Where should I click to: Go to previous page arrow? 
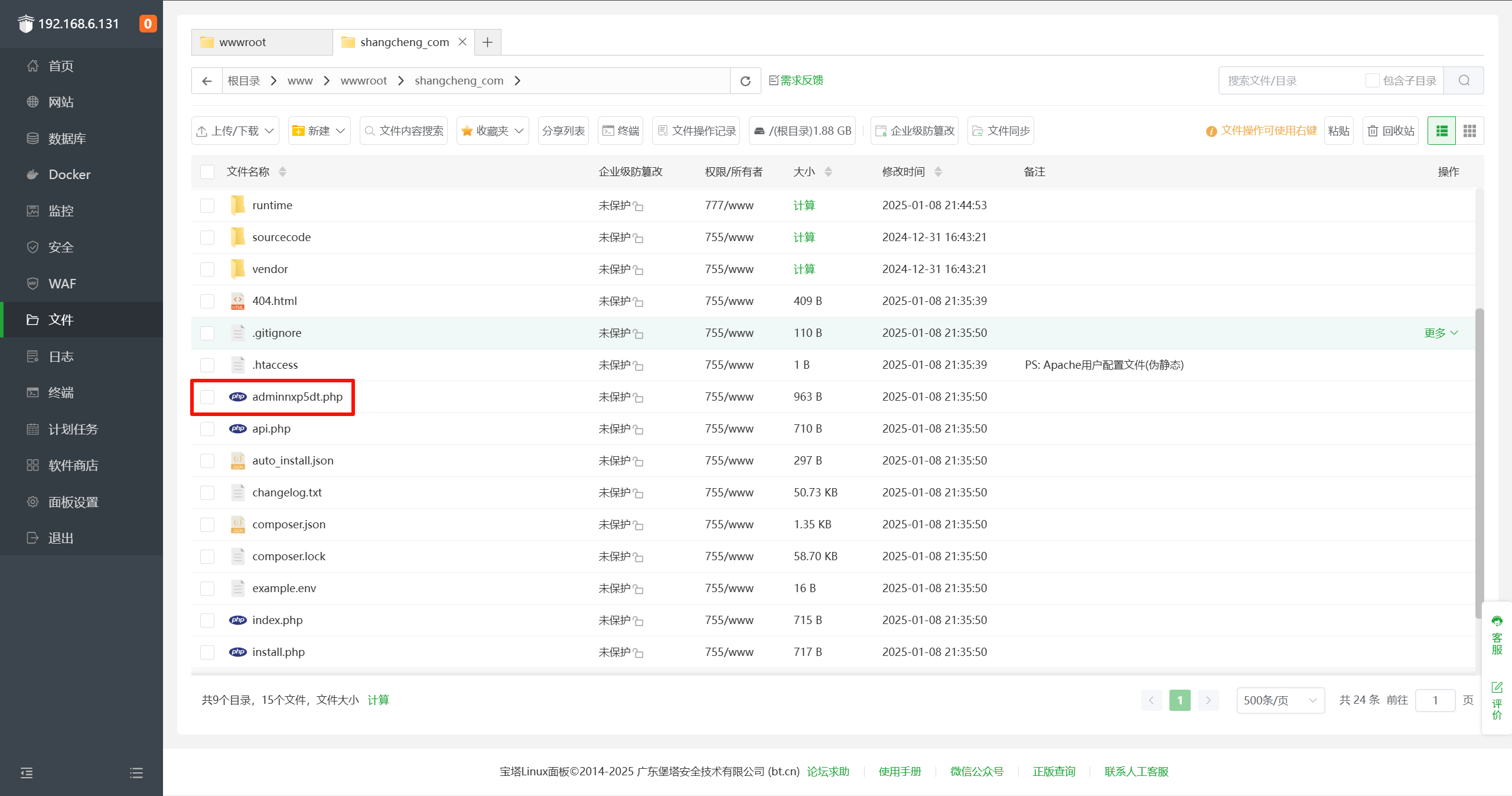tap(1151, 700)
